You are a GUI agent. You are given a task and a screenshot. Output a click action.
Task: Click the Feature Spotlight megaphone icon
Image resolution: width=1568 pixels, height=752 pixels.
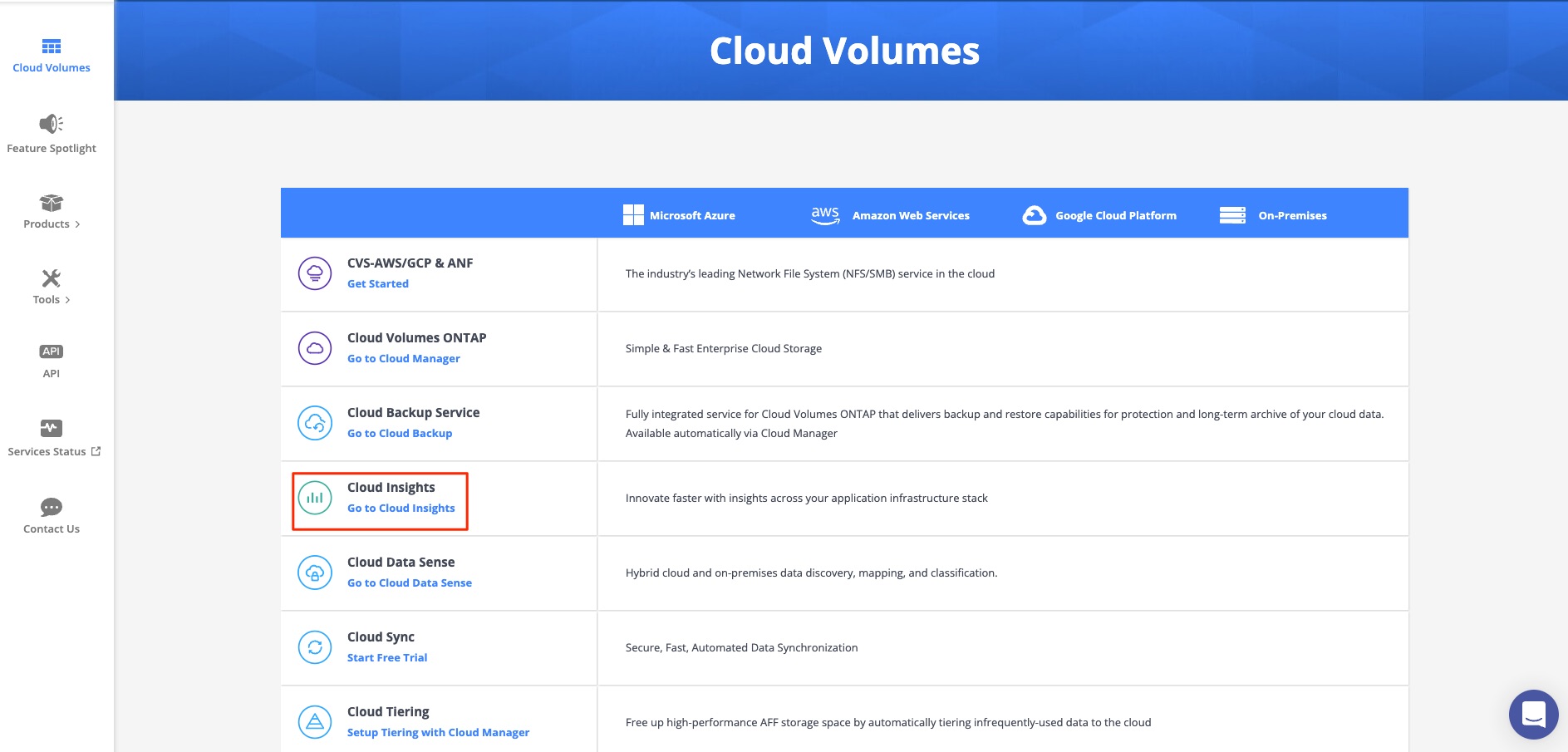(x=51, y=124)
